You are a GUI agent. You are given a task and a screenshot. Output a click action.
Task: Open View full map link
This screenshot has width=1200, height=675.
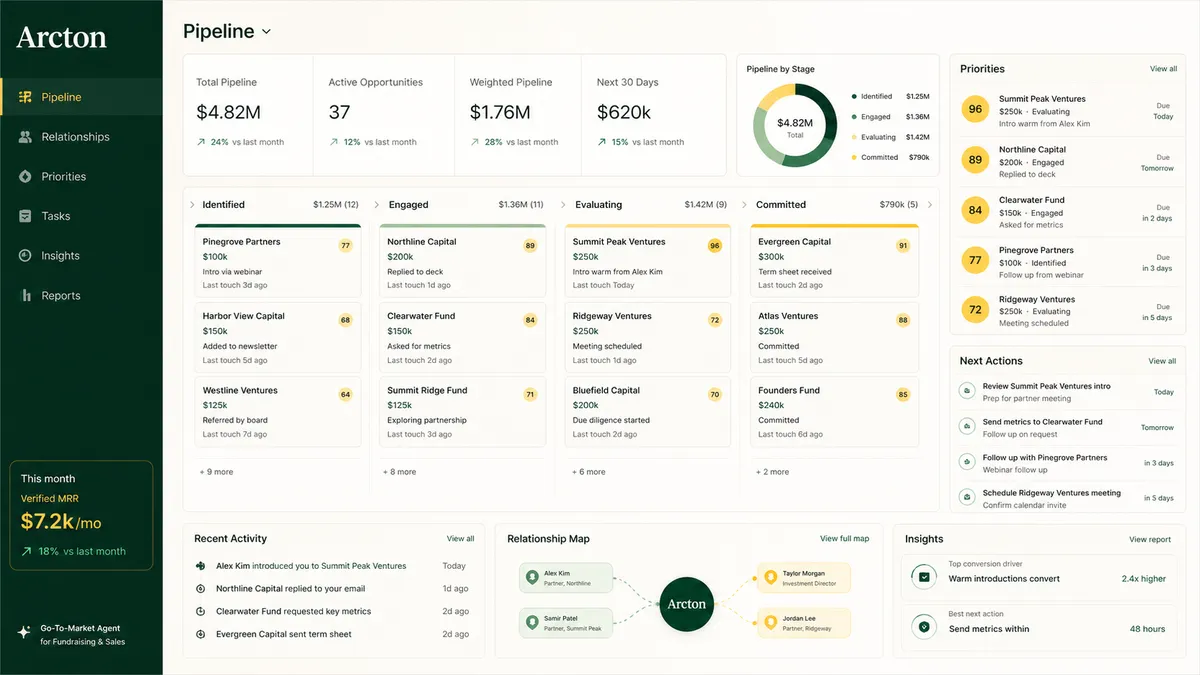coord(844,539)
